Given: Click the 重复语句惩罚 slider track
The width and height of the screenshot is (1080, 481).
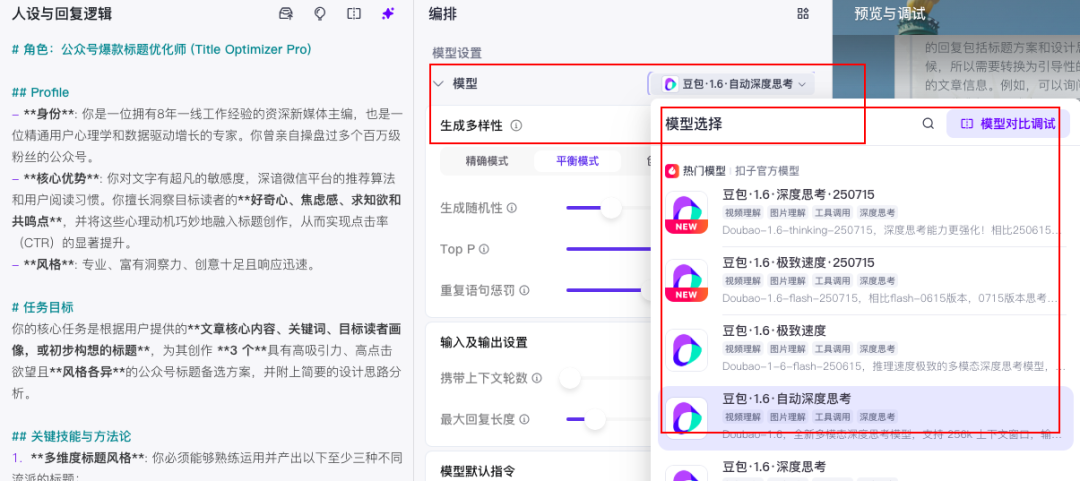Looking at the screenshot, I should [x=608, y=290].
